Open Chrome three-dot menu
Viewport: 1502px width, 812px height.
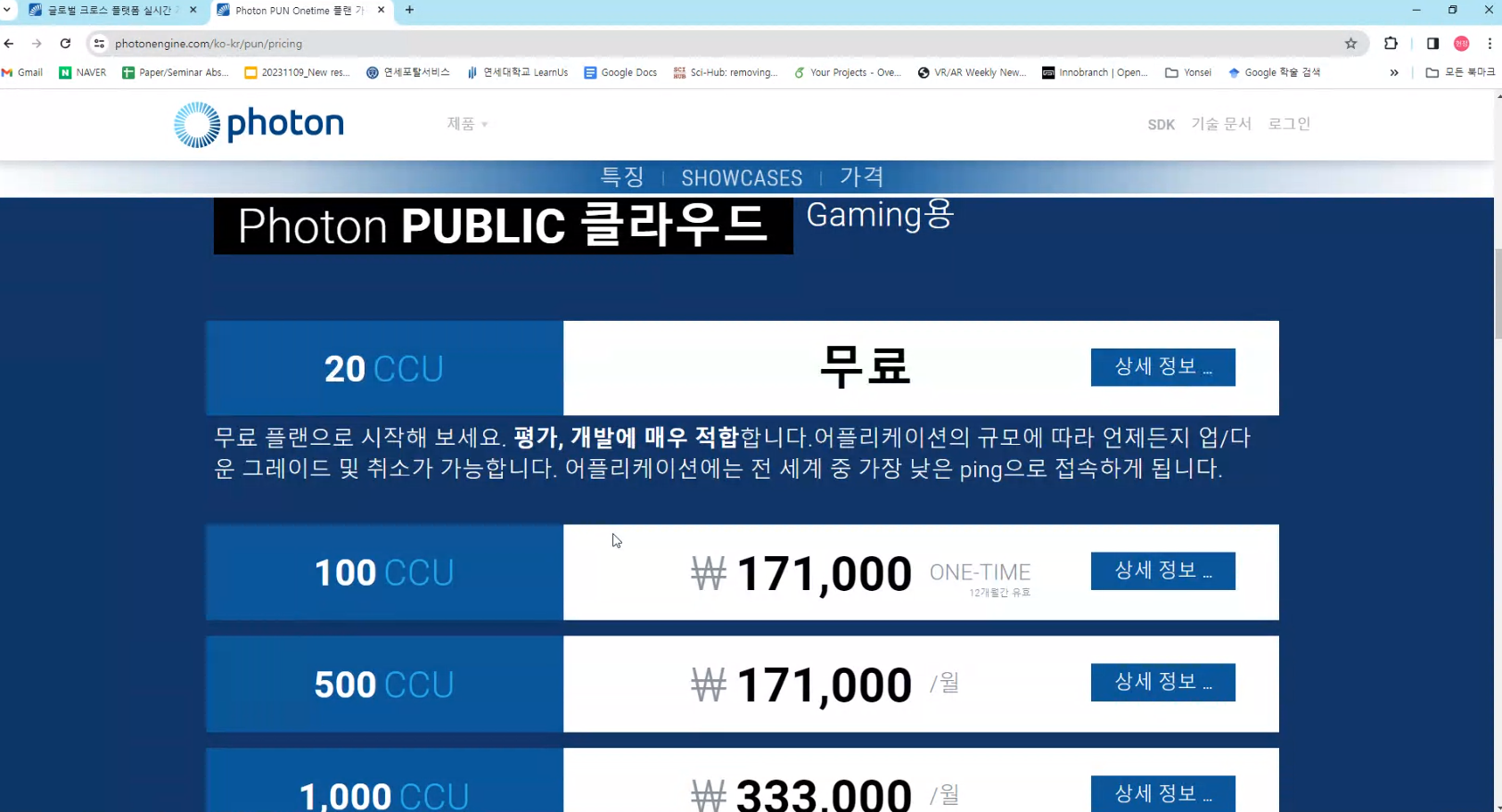click(1490, 43)
